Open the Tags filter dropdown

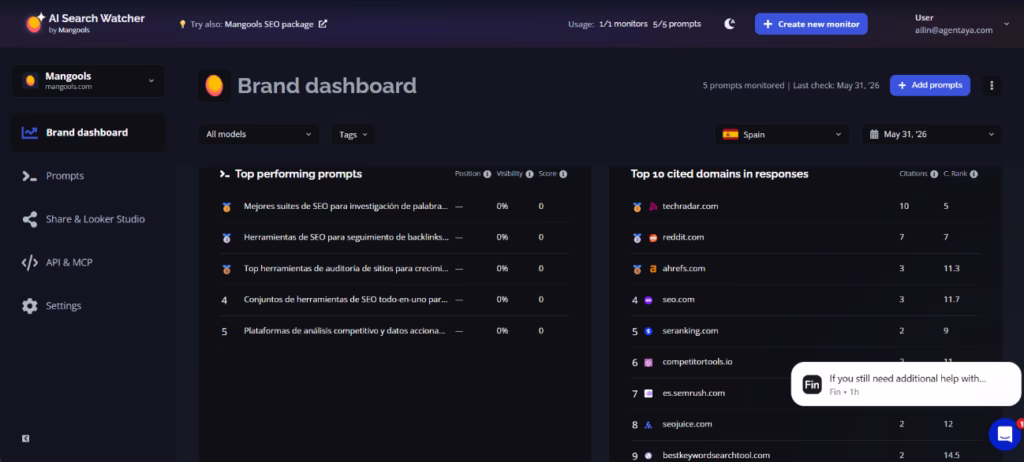point(353,135)
